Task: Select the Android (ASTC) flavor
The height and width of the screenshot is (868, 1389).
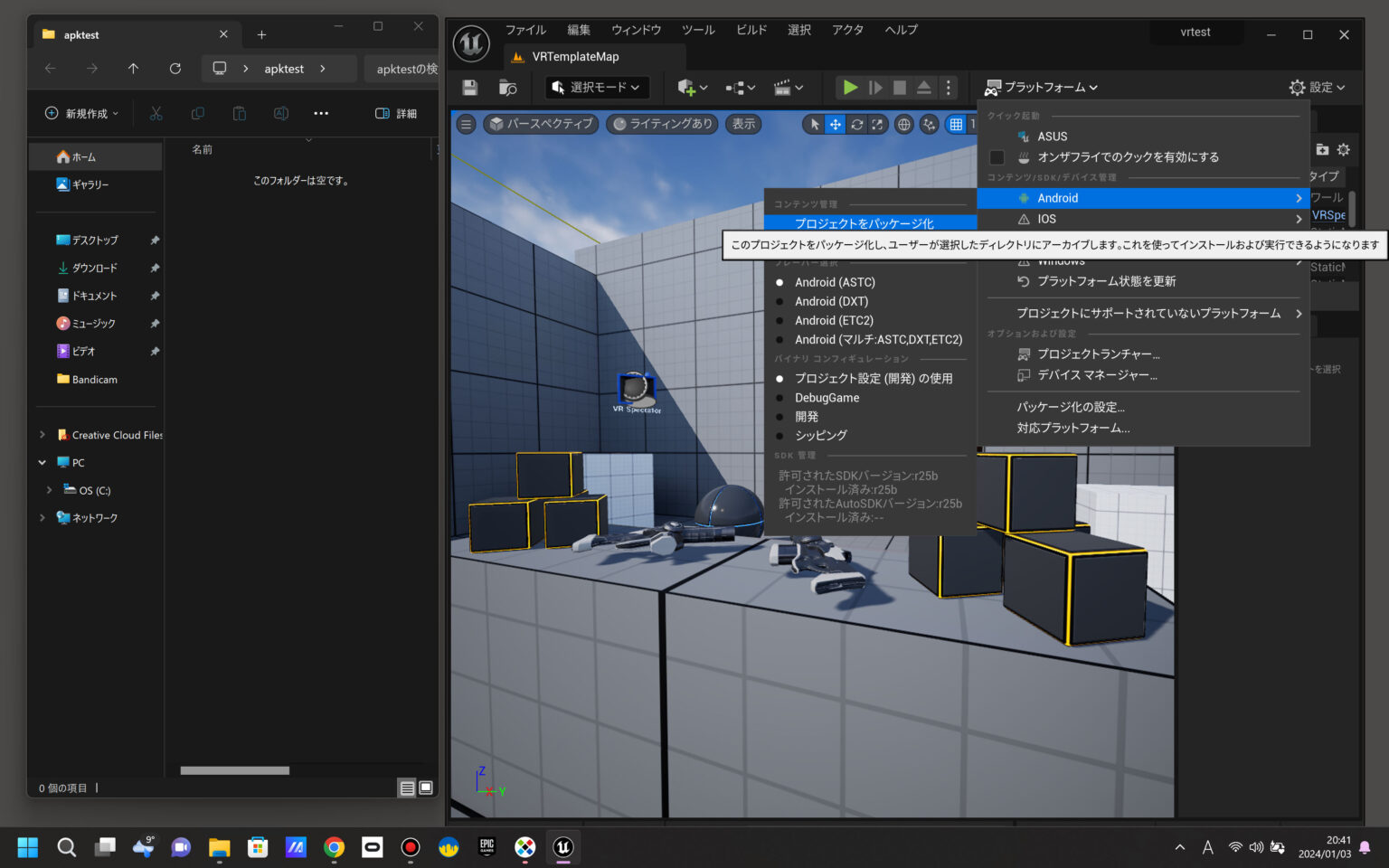Action: click(833, 281)
